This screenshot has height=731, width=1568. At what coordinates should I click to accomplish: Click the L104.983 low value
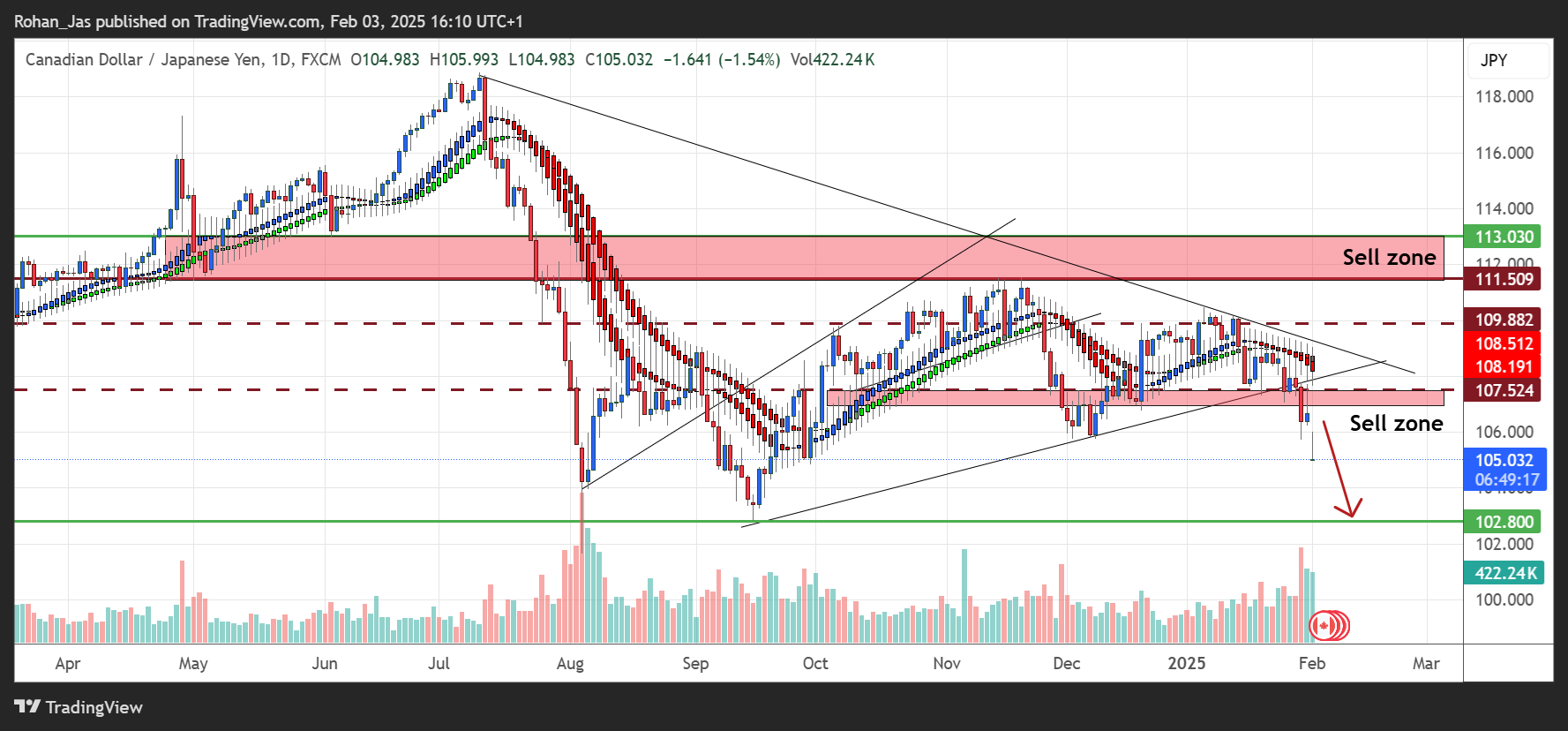[541, 59]
